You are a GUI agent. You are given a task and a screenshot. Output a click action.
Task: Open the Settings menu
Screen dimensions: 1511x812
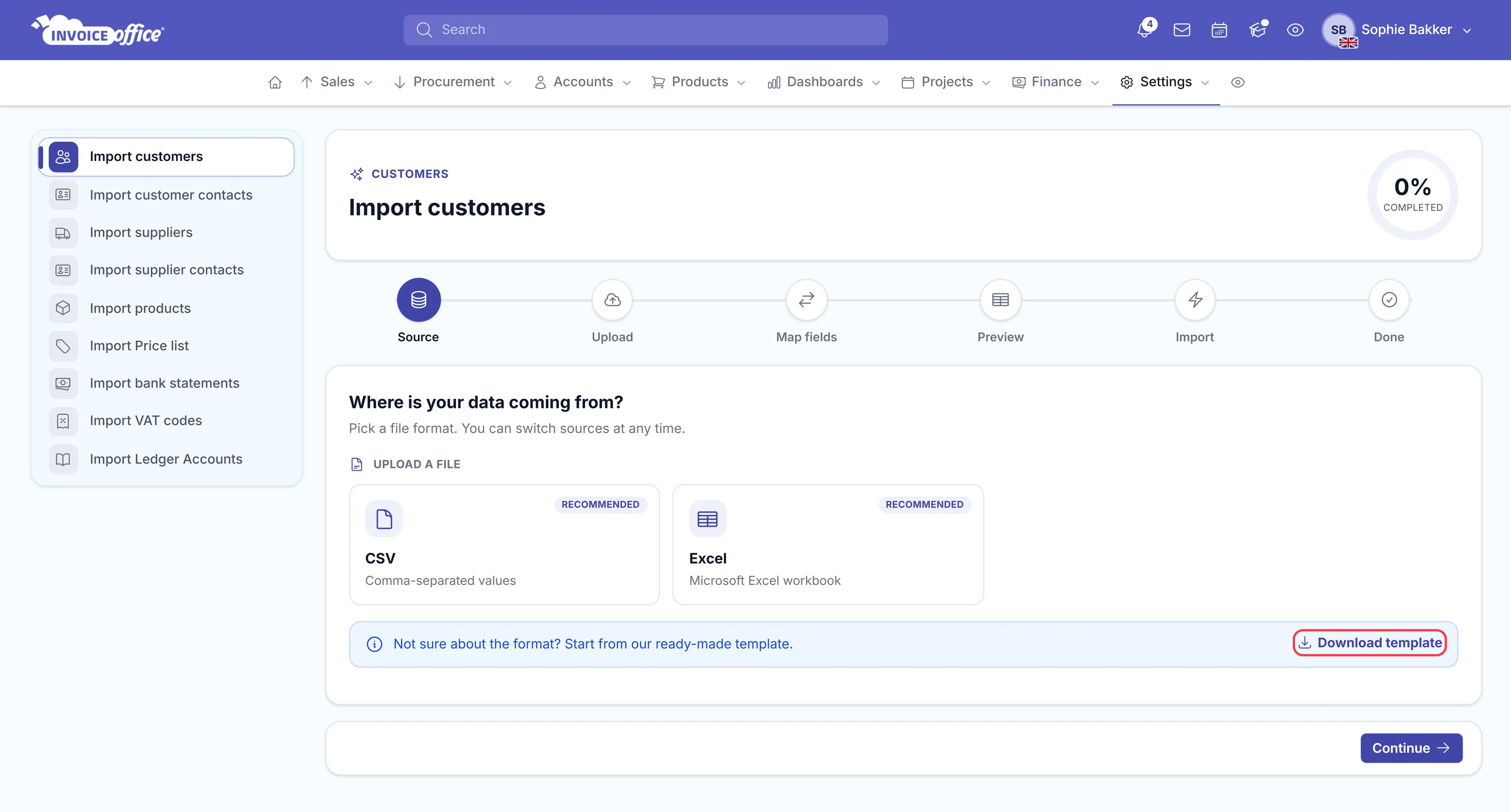[1165, 83]
